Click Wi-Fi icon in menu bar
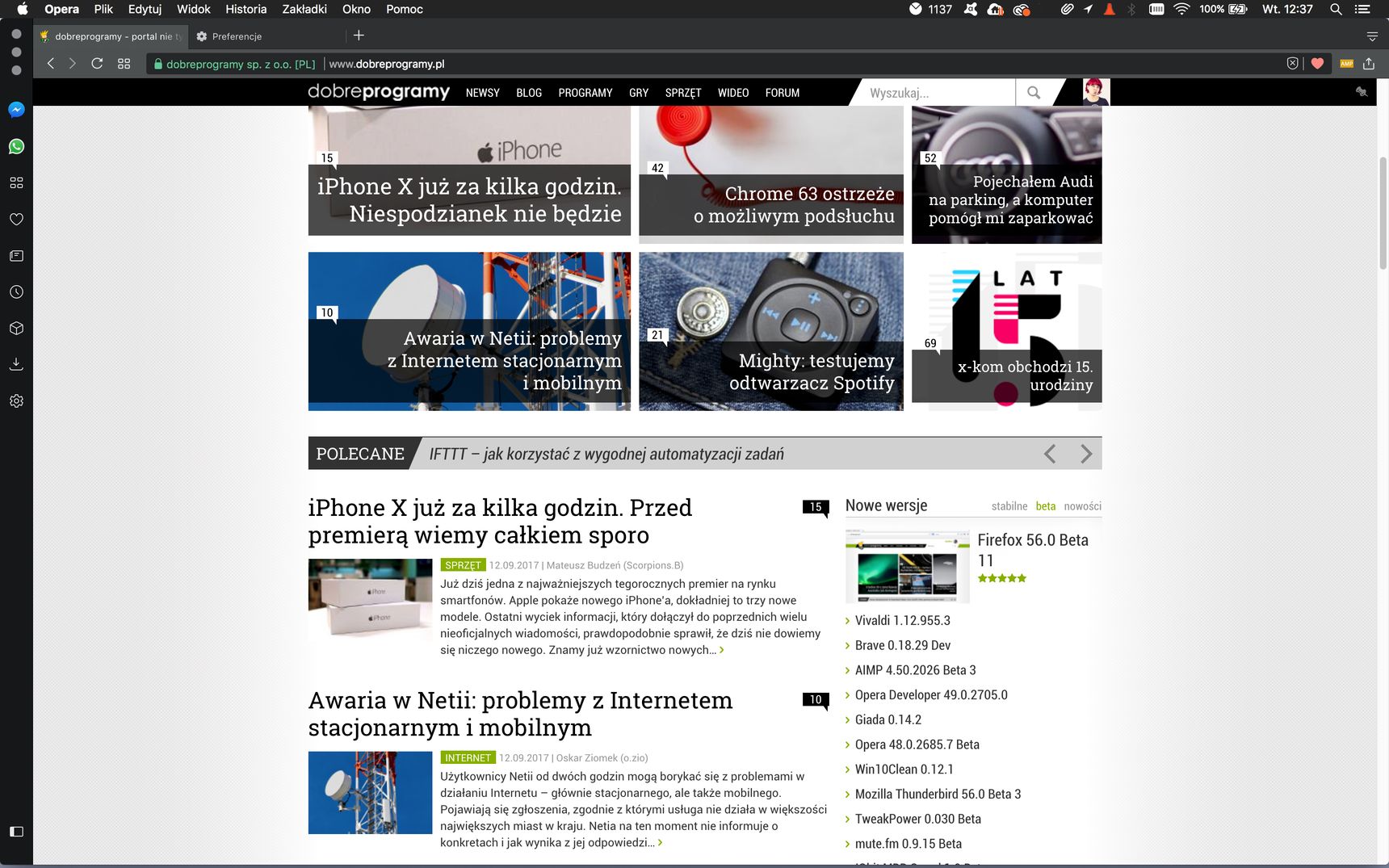1389x868 pixels. coord(1181,9)
